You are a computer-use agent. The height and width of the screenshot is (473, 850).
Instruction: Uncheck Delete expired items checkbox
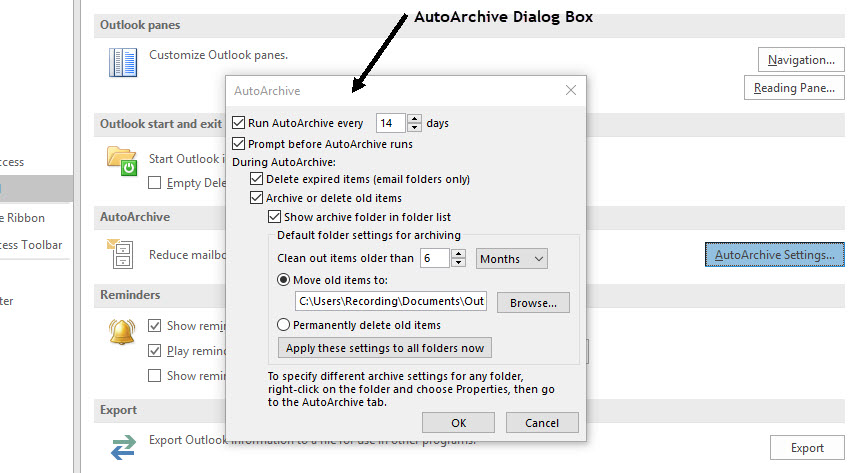tap(256, 179)
